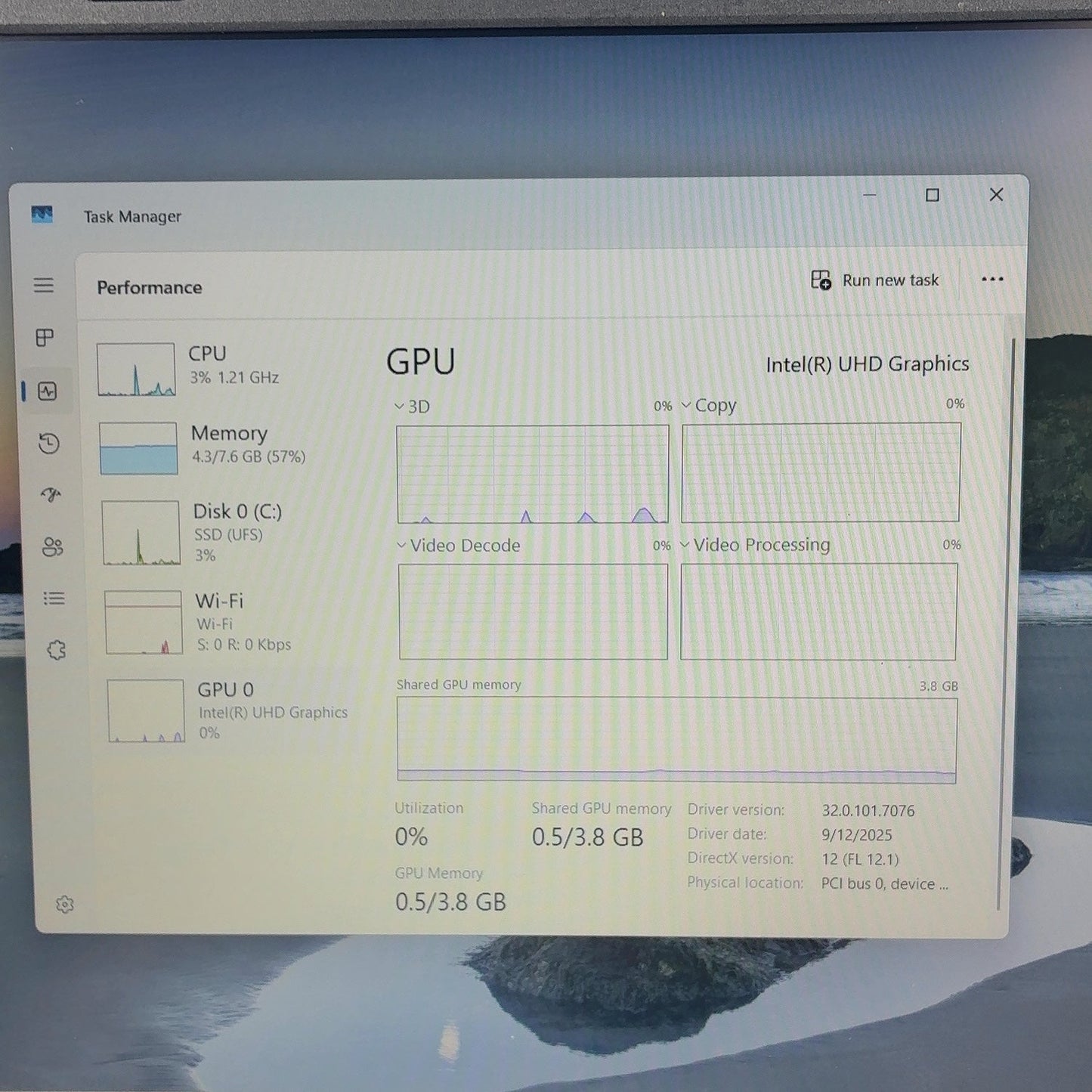The height and width of the screenshot is (1092, 1092).
Task: Click driver version 32.0.101.7076
Action: [868, 811]
